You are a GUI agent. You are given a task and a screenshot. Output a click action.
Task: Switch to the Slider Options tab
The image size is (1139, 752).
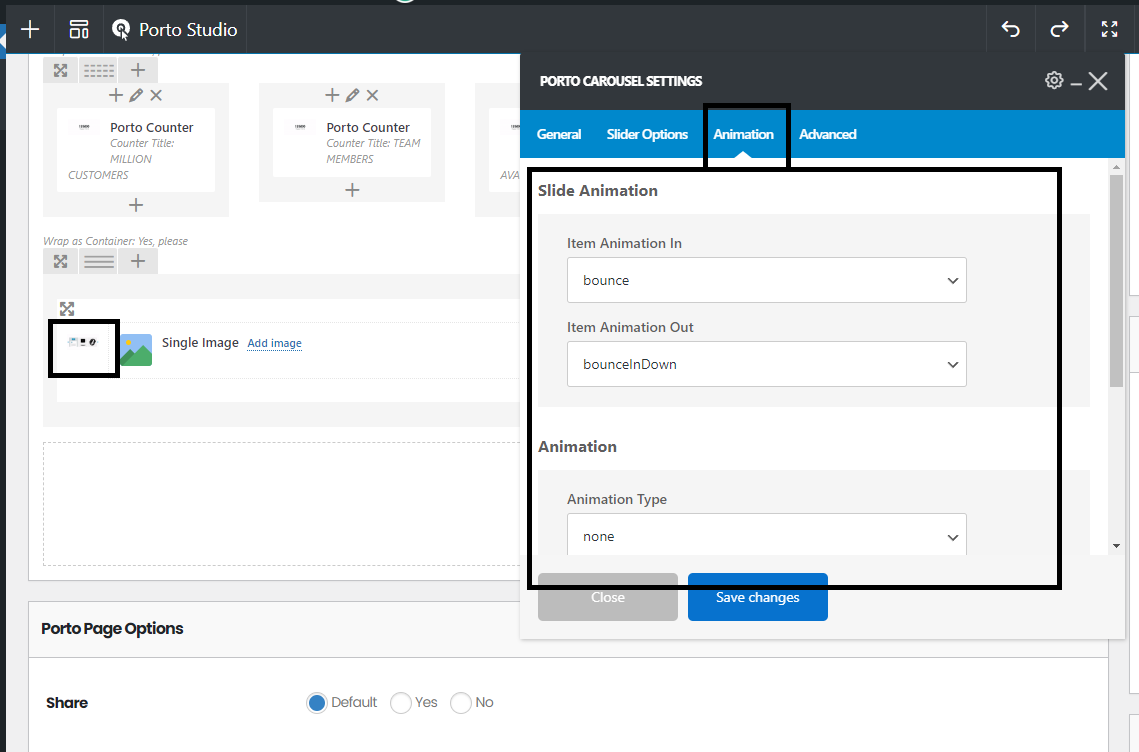tap(647, 134)
